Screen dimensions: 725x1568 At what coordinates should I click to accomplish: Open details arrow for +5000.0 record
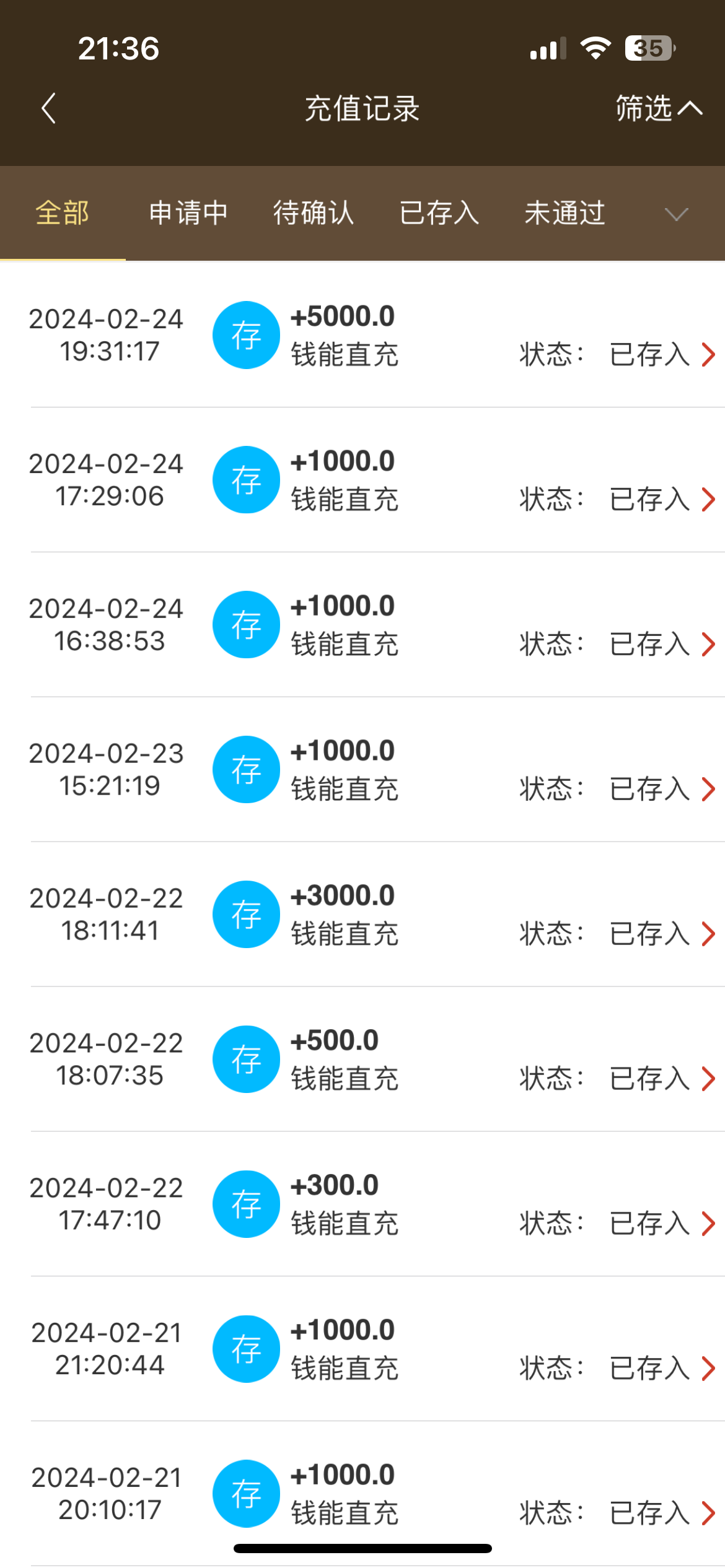coord(708,355)
